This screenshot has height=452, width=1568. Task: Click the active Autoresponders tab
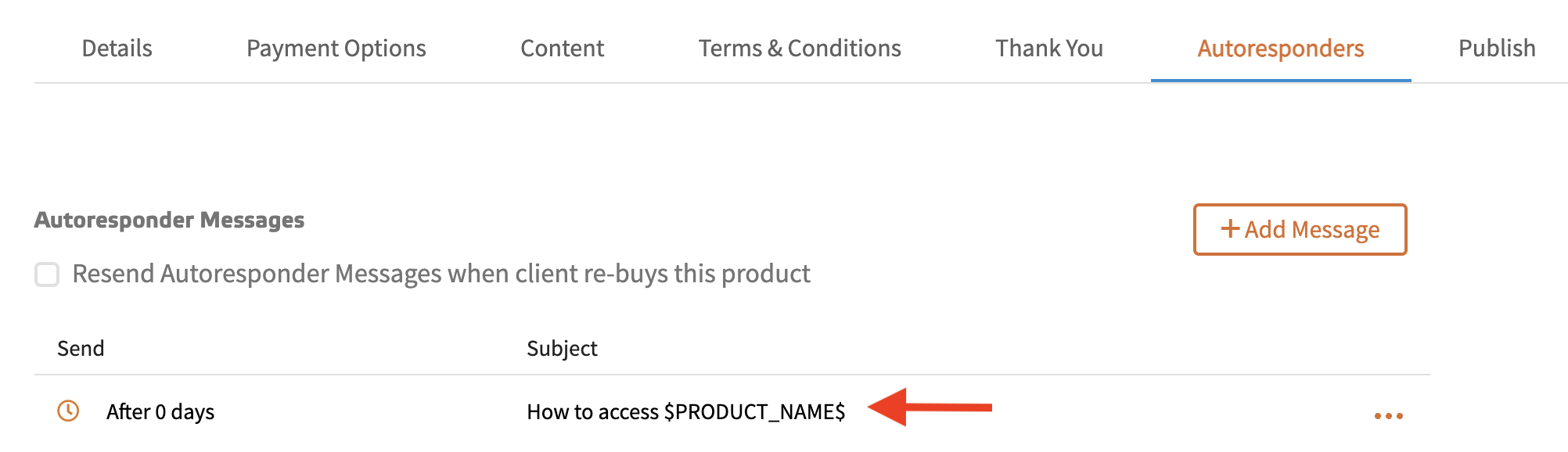(x=1281, y=48)
